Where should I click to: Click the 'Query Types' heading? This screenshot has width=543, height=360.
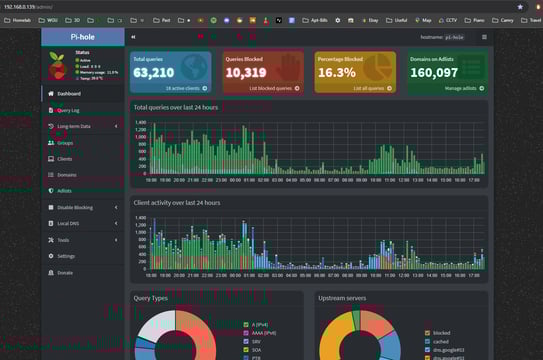click(151, 298)
